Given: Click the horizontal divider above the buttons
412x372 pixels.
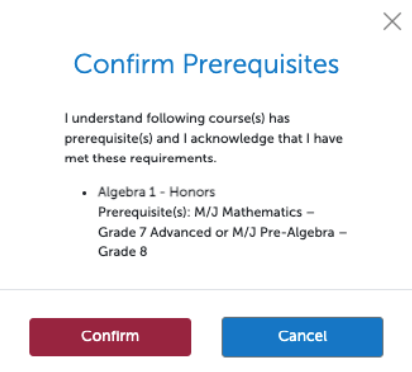Looking at the screenshot, I should point(206,290).
